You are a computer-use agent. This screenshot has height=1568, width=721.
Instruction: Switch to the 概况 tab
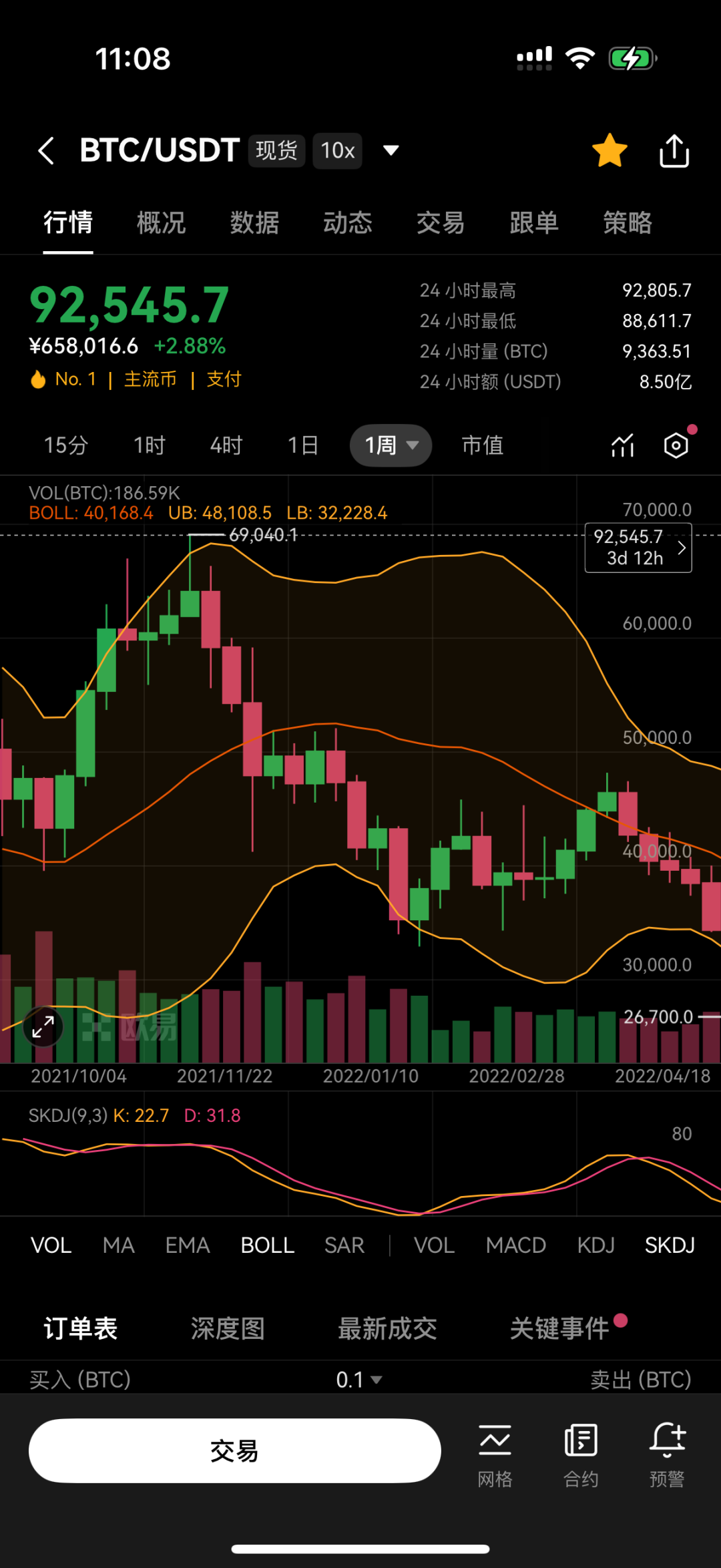point(161,222)
